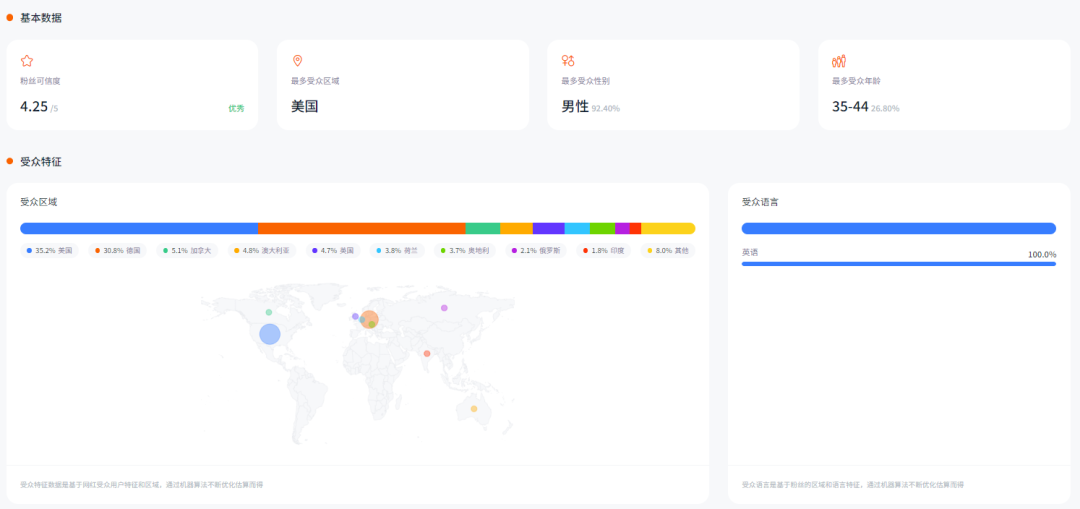Viewport: 1080px width, 509px height.
Task: Select the 3.7% 奥地利 legend chip
Action: pos(465,251)
